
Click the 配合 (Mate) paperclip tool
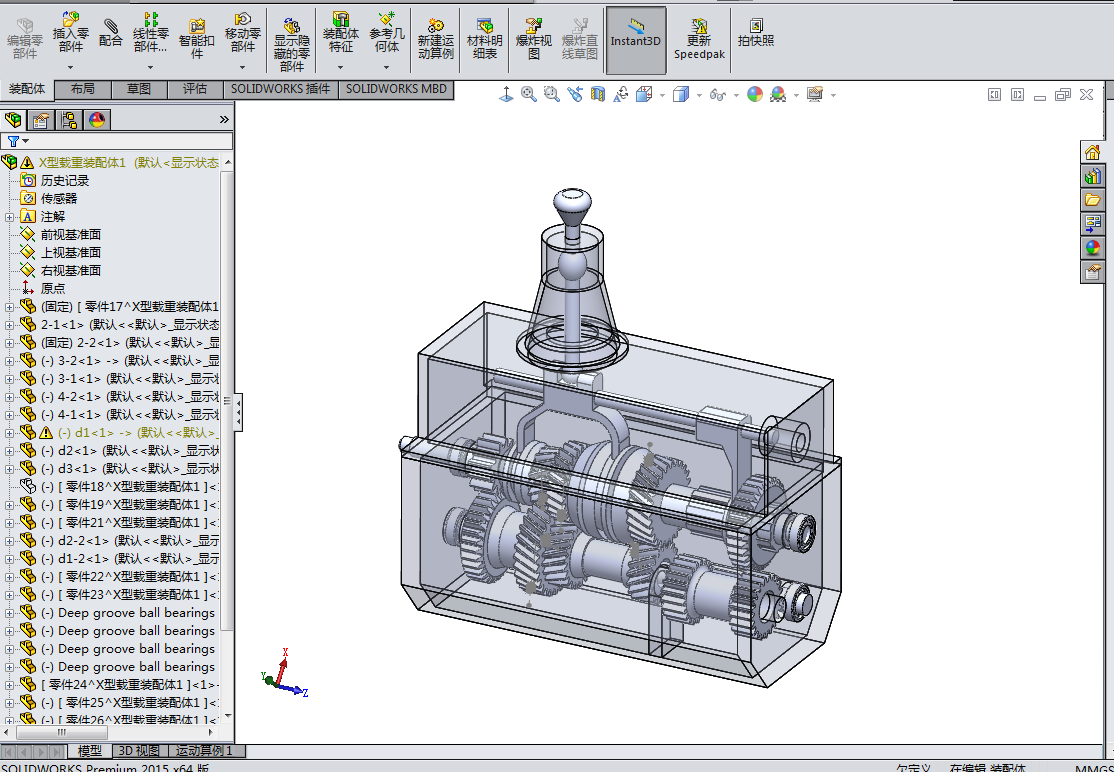(x=111, y=32)
